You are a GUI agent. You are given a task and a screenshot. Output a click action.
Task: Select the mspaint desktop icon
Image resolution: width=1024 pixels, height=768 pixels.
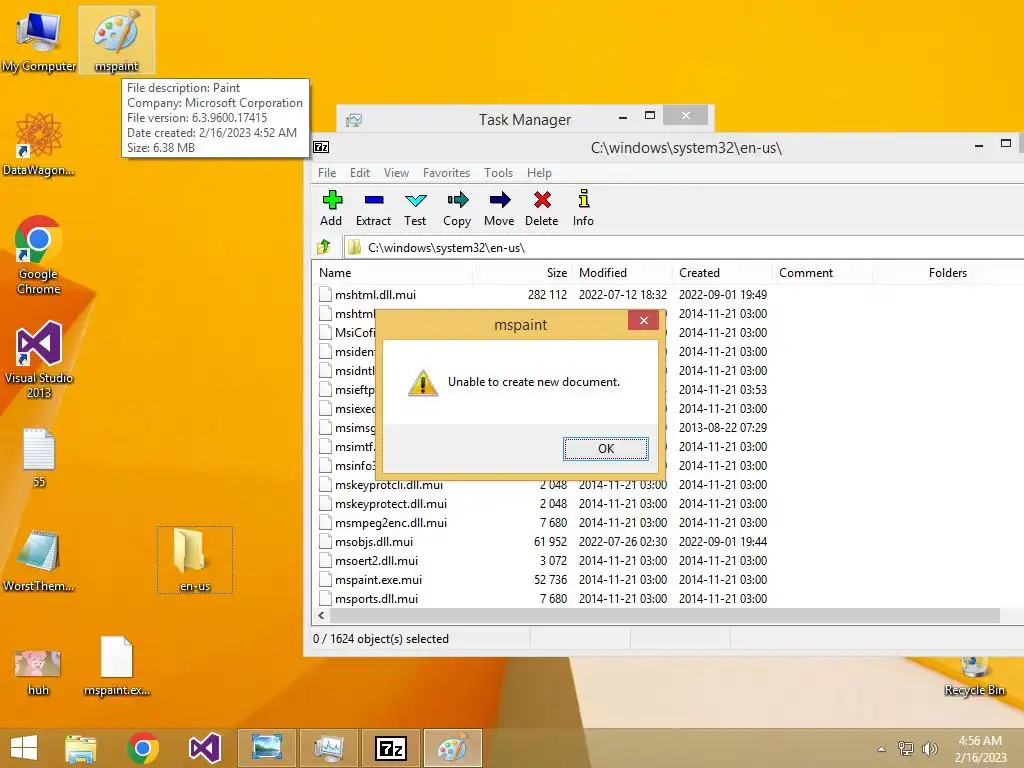coord(117,40)
